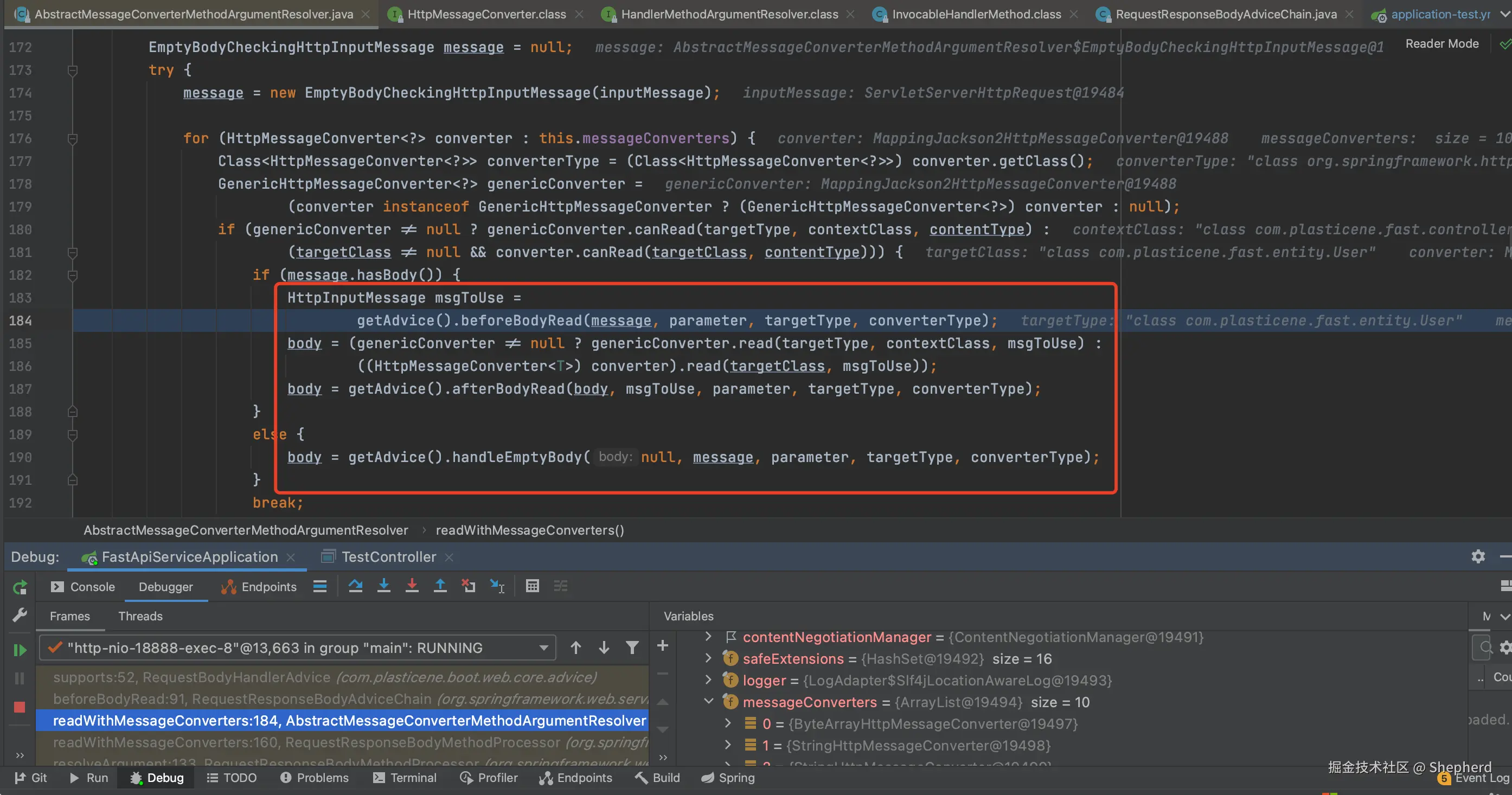Image resolution: width=1512 pixels, height=795 pixels.
Task: Expand the safeExtensions variable node
Action: point(708,658)
